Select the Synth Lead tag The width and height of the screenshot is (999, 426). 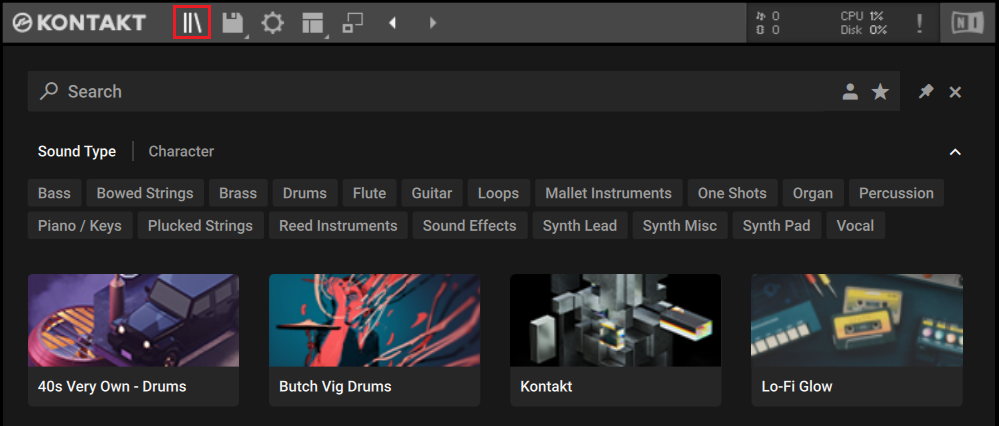coord(580,225)
